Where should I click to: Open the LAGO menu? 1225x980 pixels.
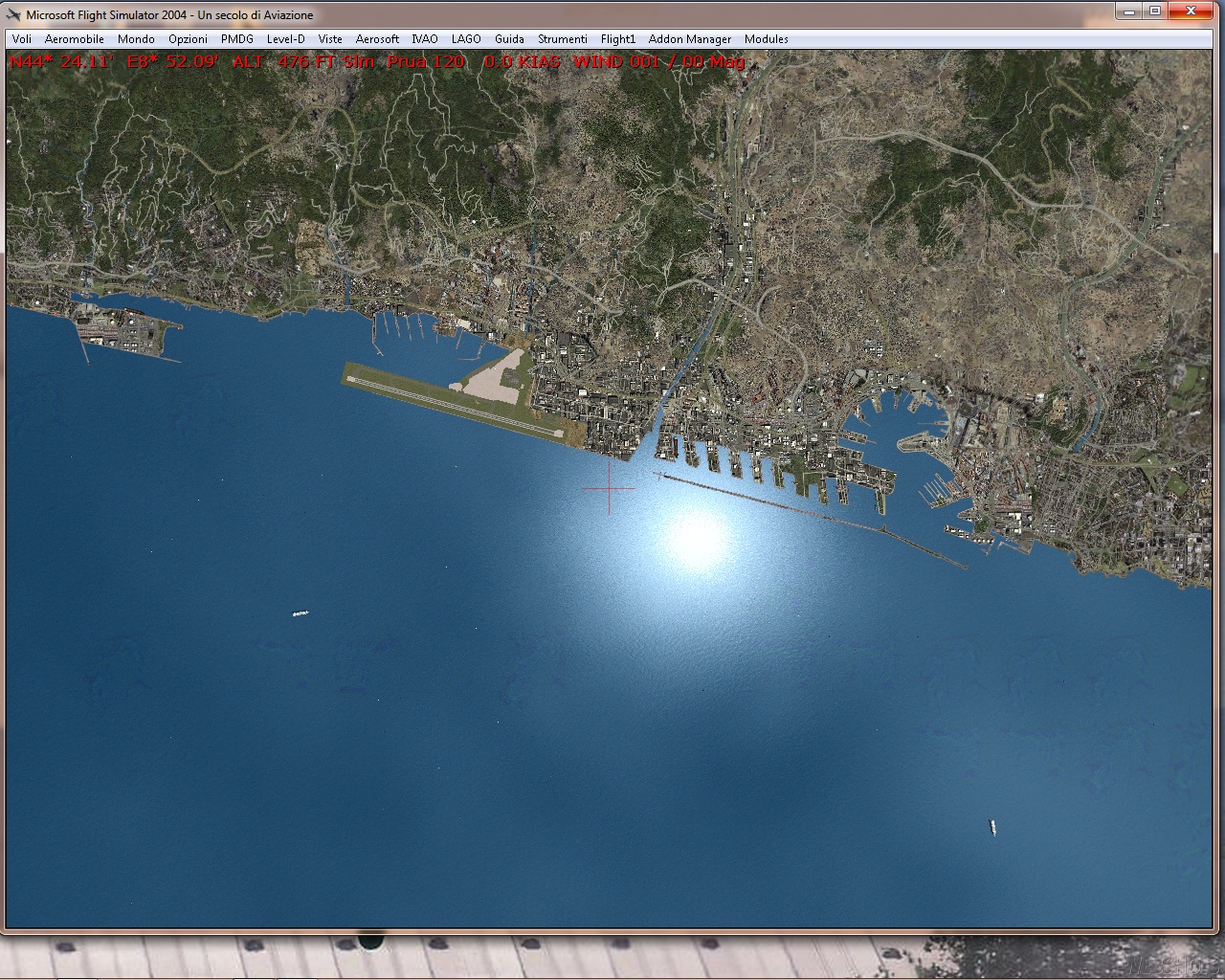(466, 39)
